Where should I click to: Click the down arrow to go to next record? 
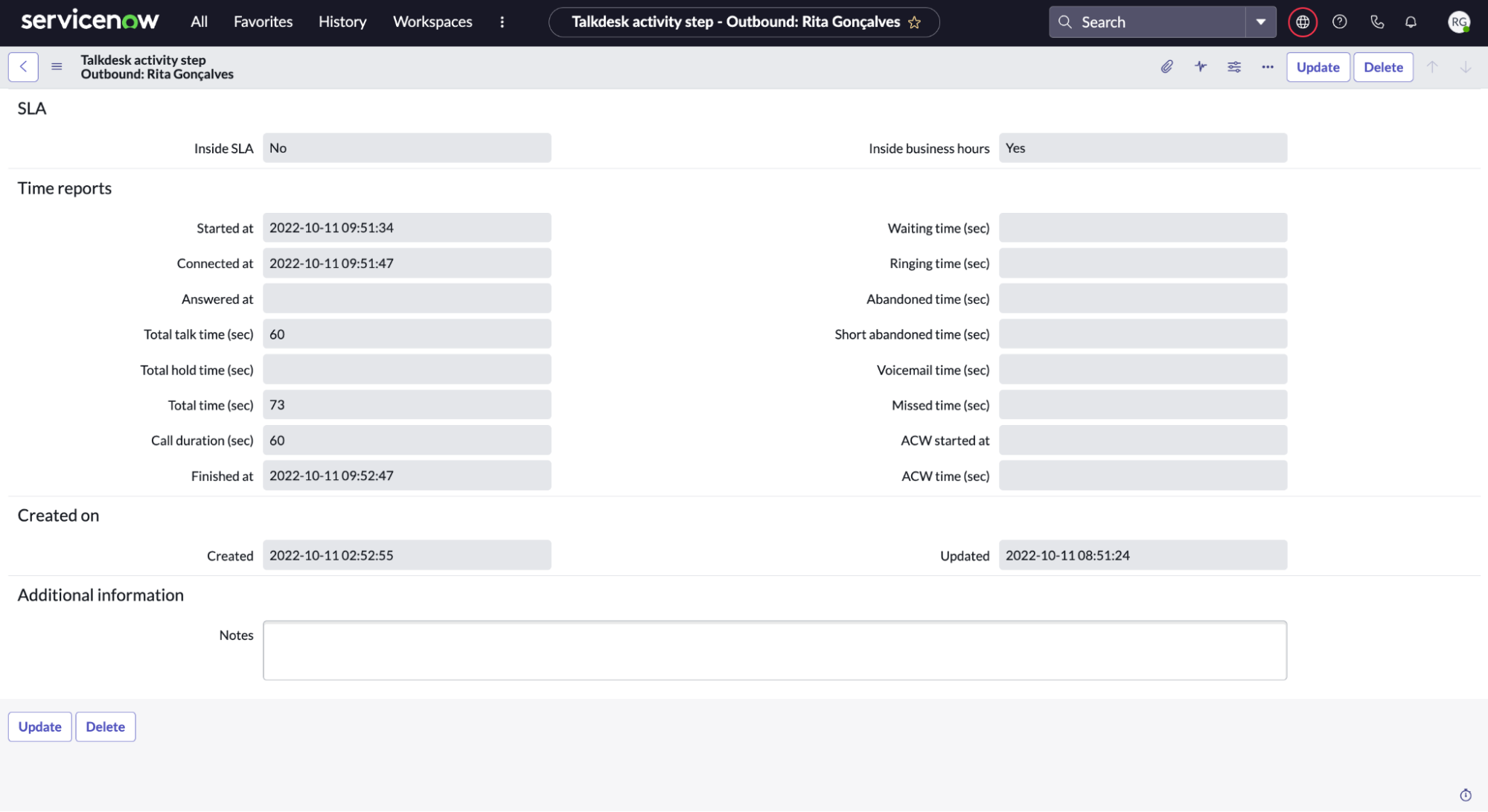click(1464, 67)
